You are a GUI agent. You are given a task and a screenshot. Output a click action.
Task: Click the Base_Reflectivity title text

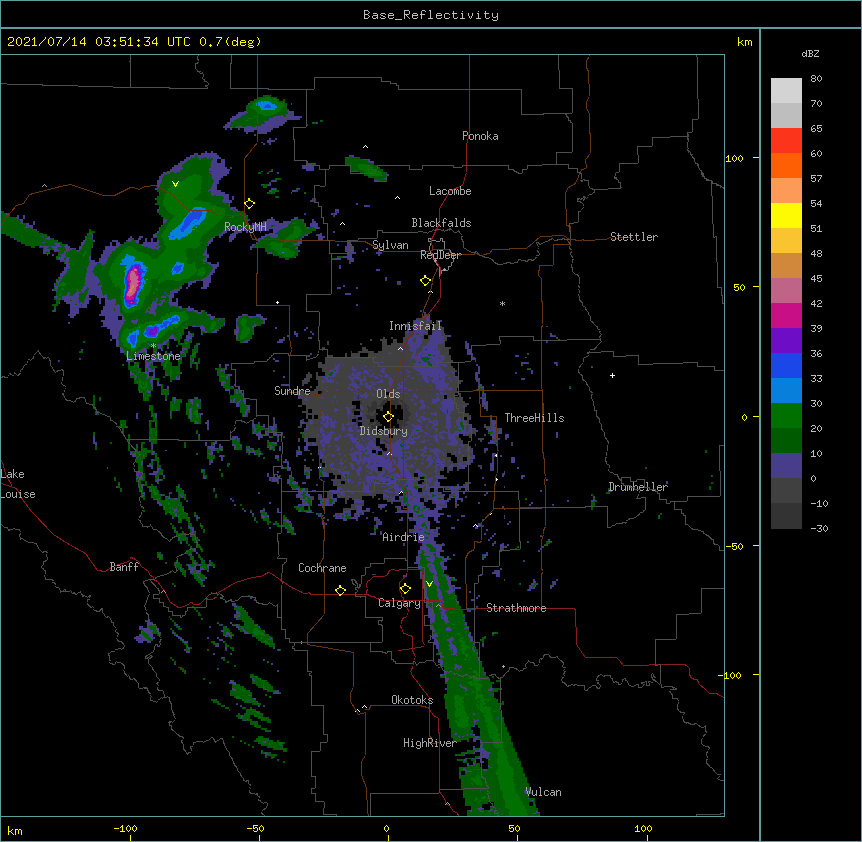(430, 15)
